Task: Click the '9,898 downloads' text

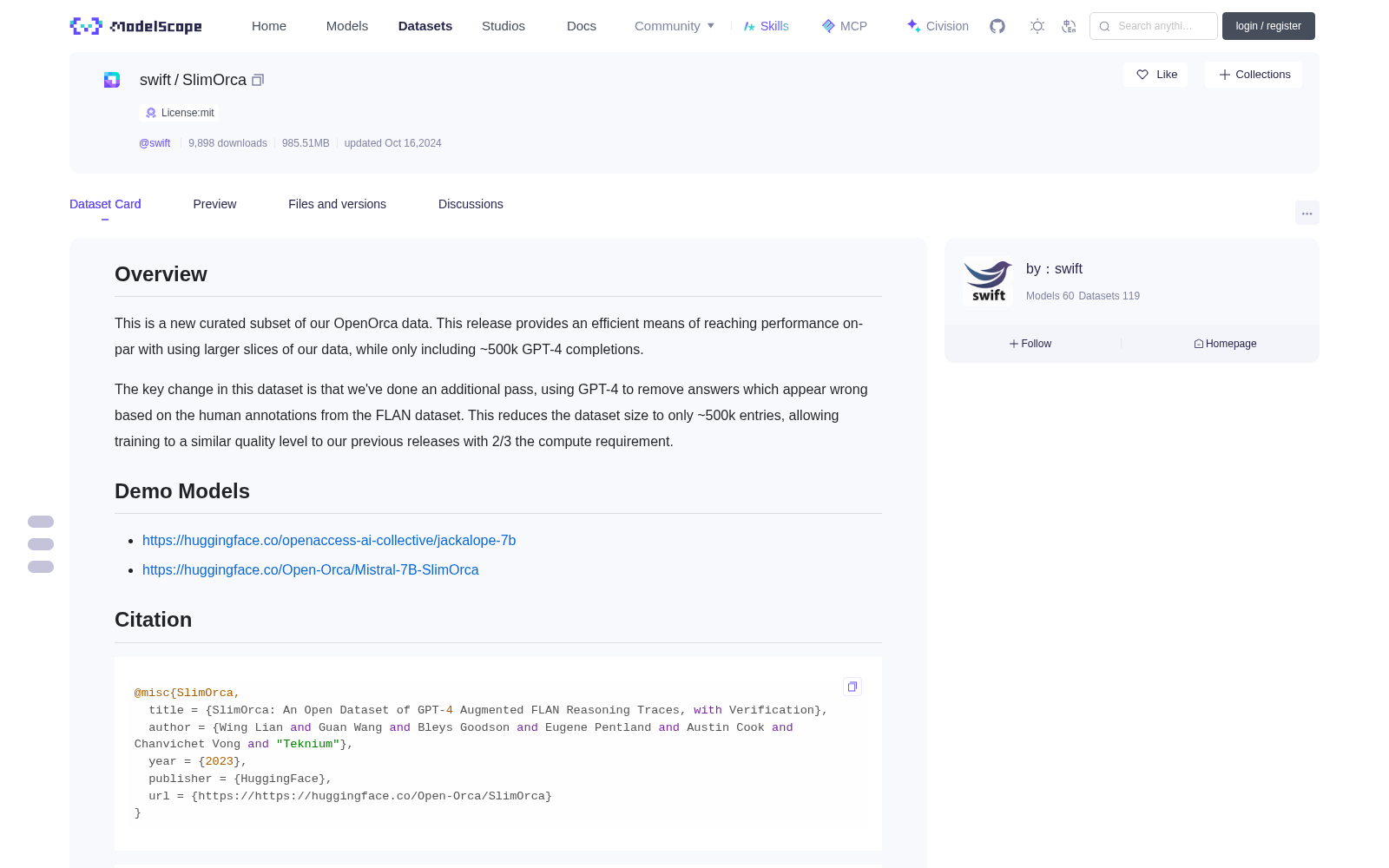Action: (227, 143)
